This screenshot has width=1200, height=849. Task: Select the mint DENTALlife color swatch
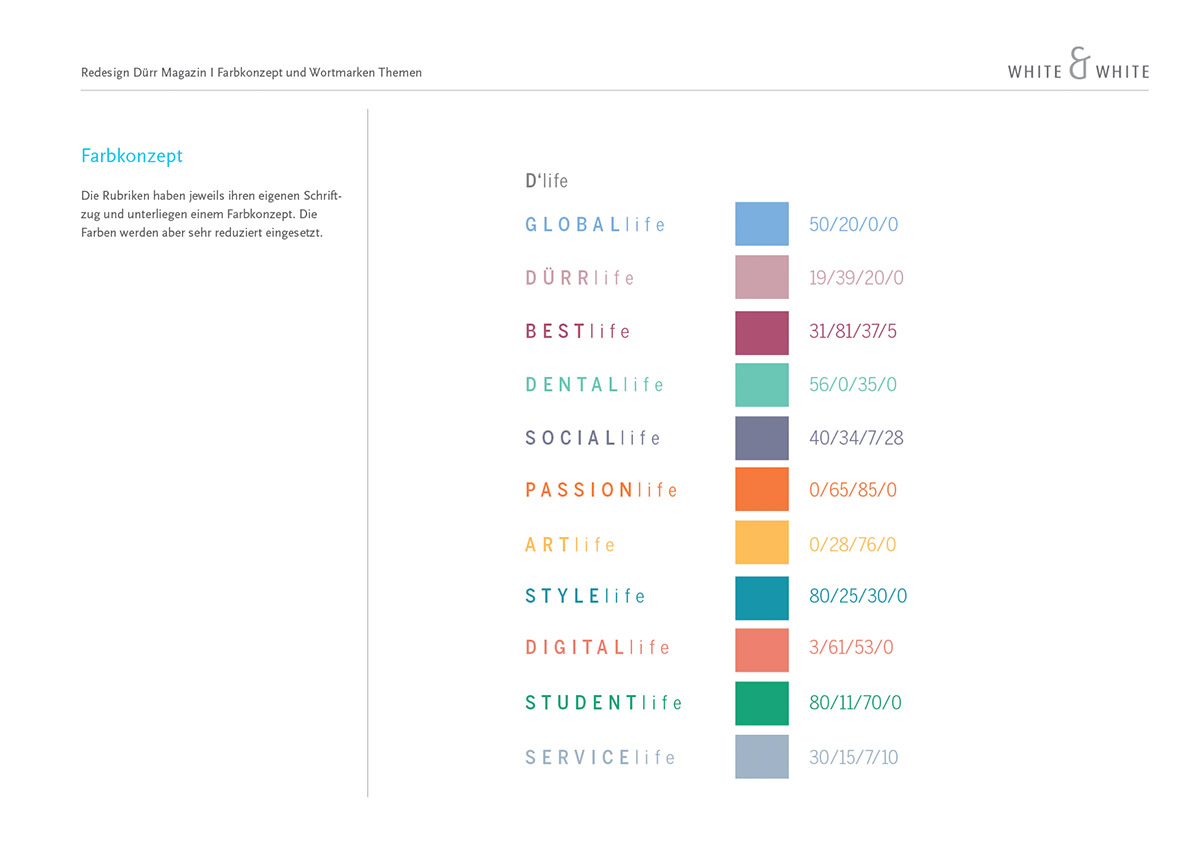pyautogui.click(x=761, y=384)
